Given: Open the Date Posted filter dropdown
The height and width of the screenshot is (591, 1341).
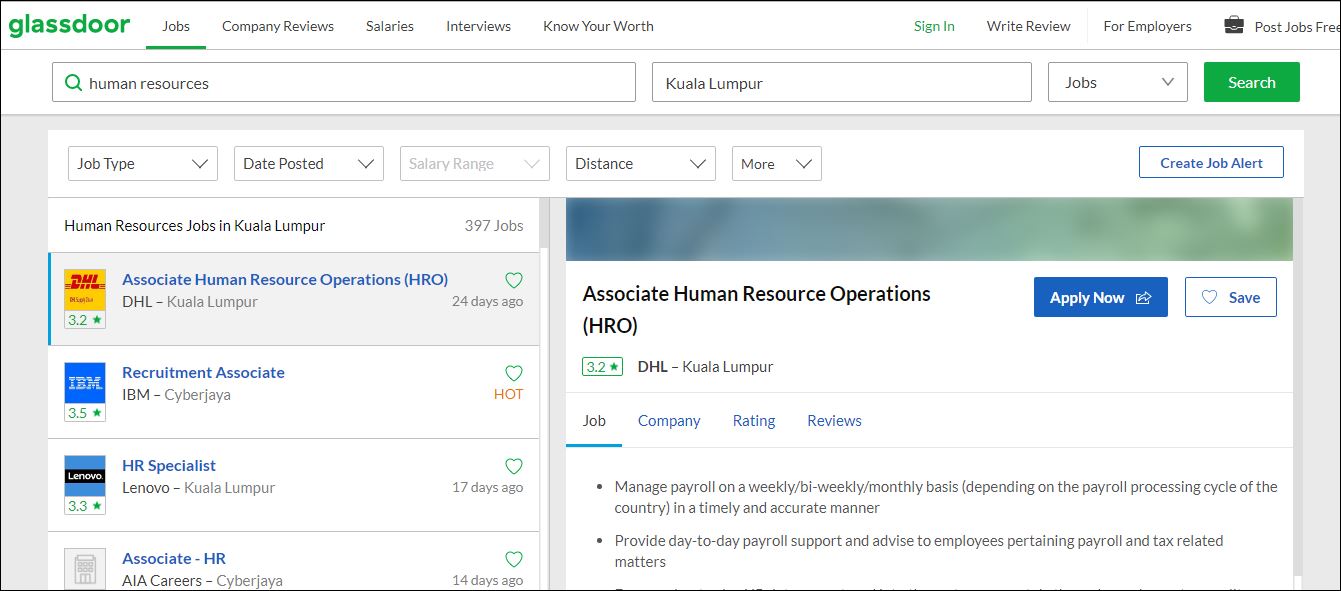Looking at the screenshot, I should (x=309, y=164).
